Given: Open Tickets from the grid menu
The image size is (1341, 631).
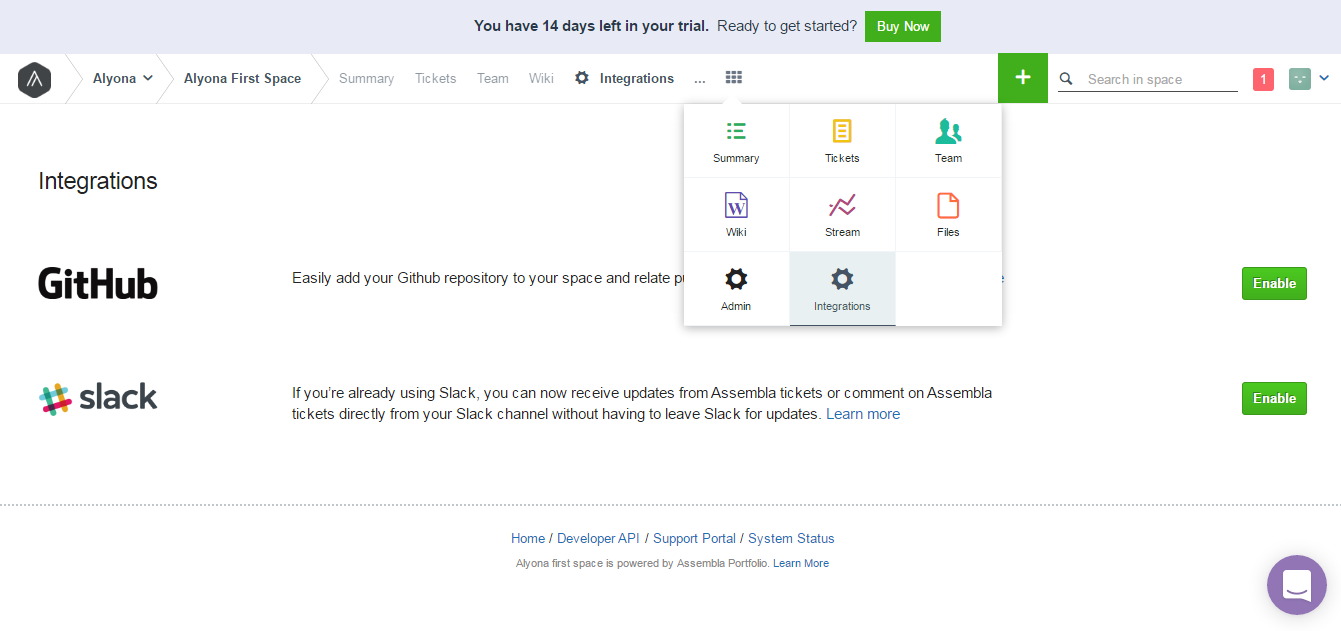Looking at the screenshot, I should coord(842,141).
